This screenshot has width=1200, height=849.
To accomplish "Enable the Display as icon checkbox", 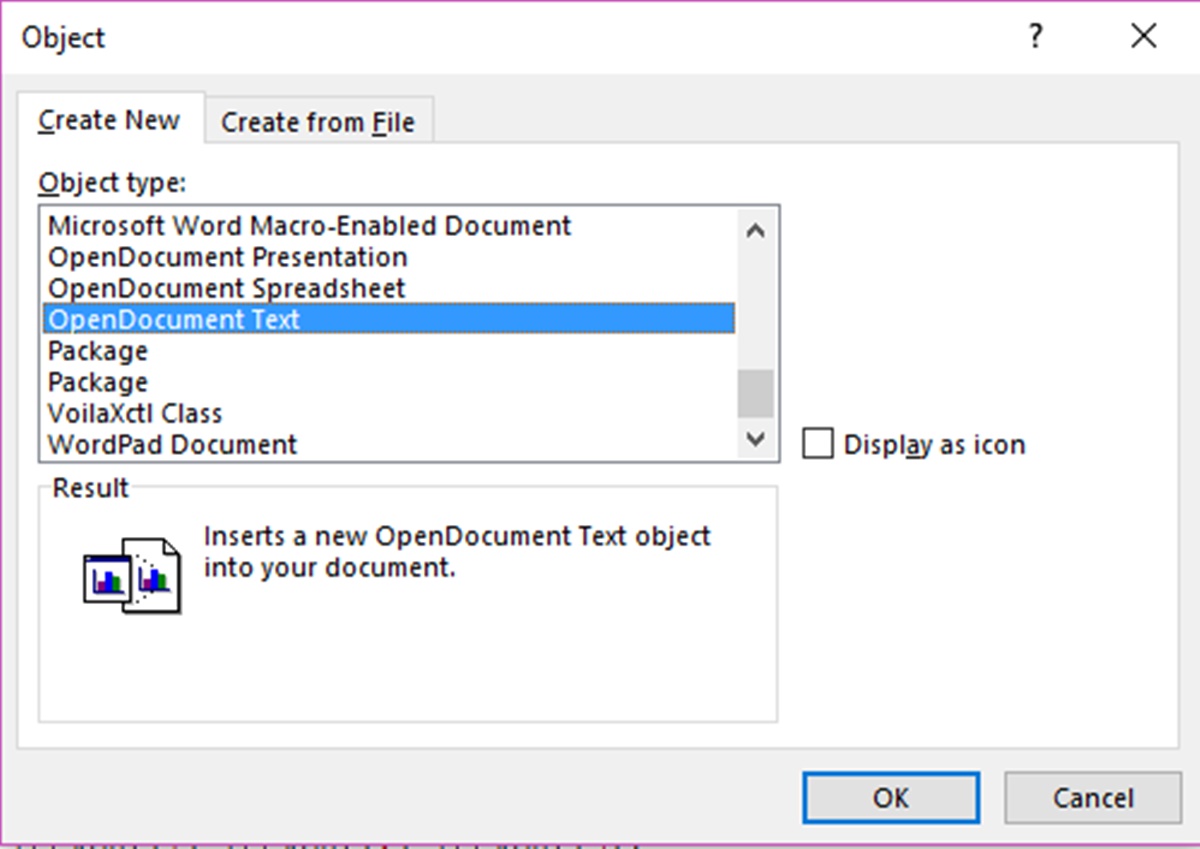I will 818,444.
